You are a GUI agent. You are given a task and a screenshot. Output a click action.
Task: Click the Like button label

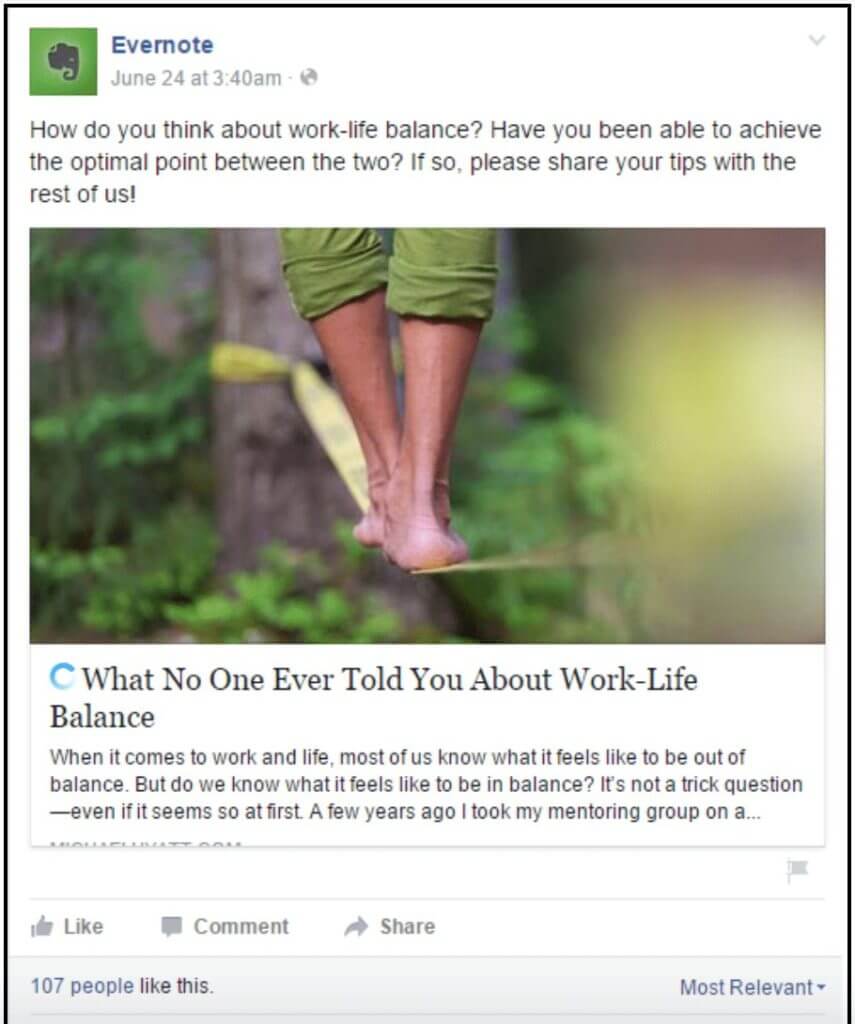(x=84, y=926)
